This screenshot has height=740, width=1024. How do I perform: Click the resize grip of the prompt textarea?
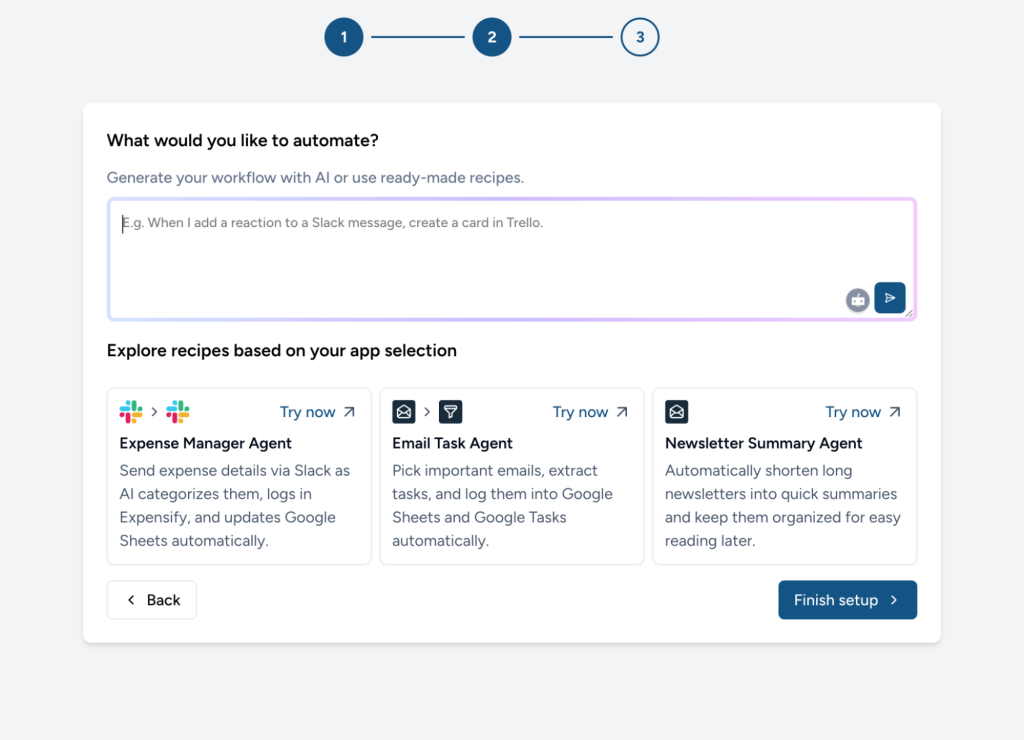909,314
